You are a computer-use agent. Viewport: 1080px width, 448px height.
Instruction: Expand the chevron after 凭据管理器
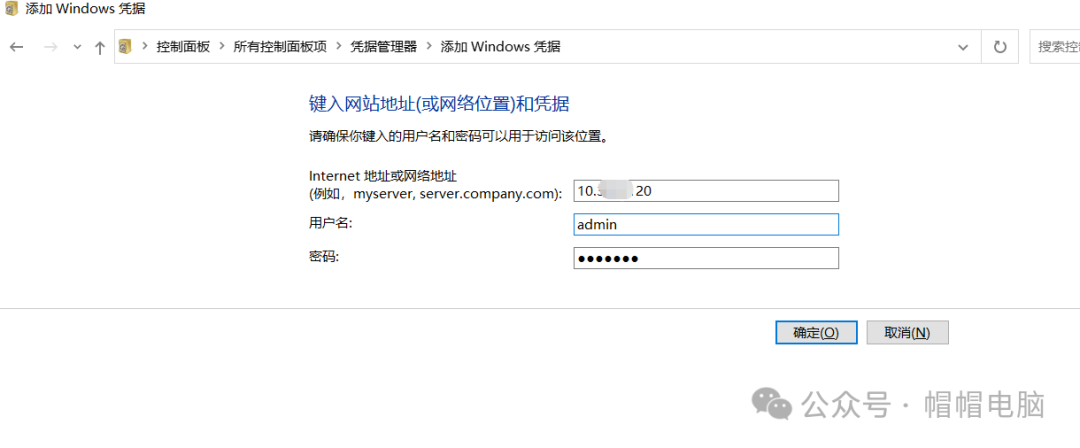429,46
